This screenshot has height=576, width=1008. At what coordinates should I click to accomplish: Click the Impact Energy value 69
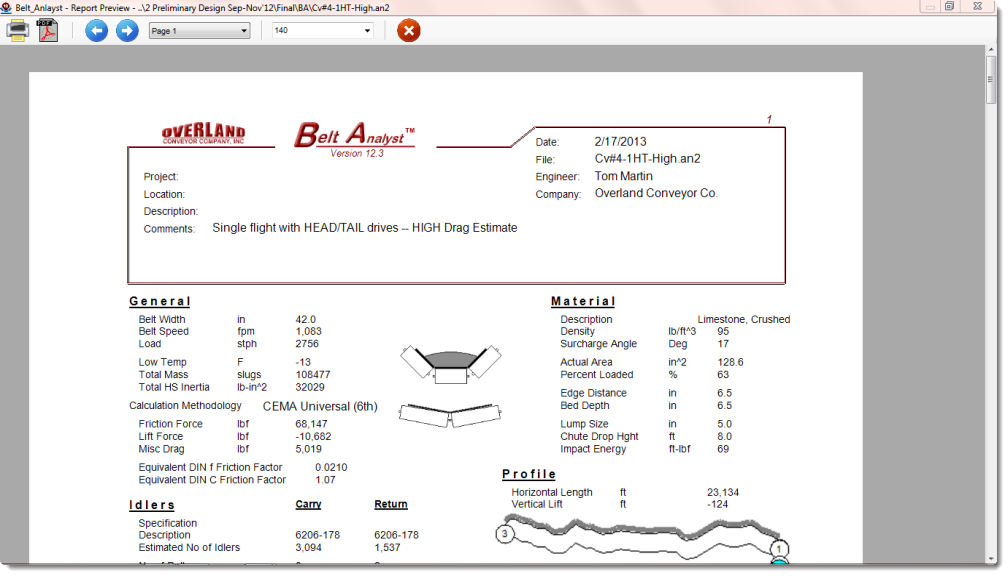[723, 449]
